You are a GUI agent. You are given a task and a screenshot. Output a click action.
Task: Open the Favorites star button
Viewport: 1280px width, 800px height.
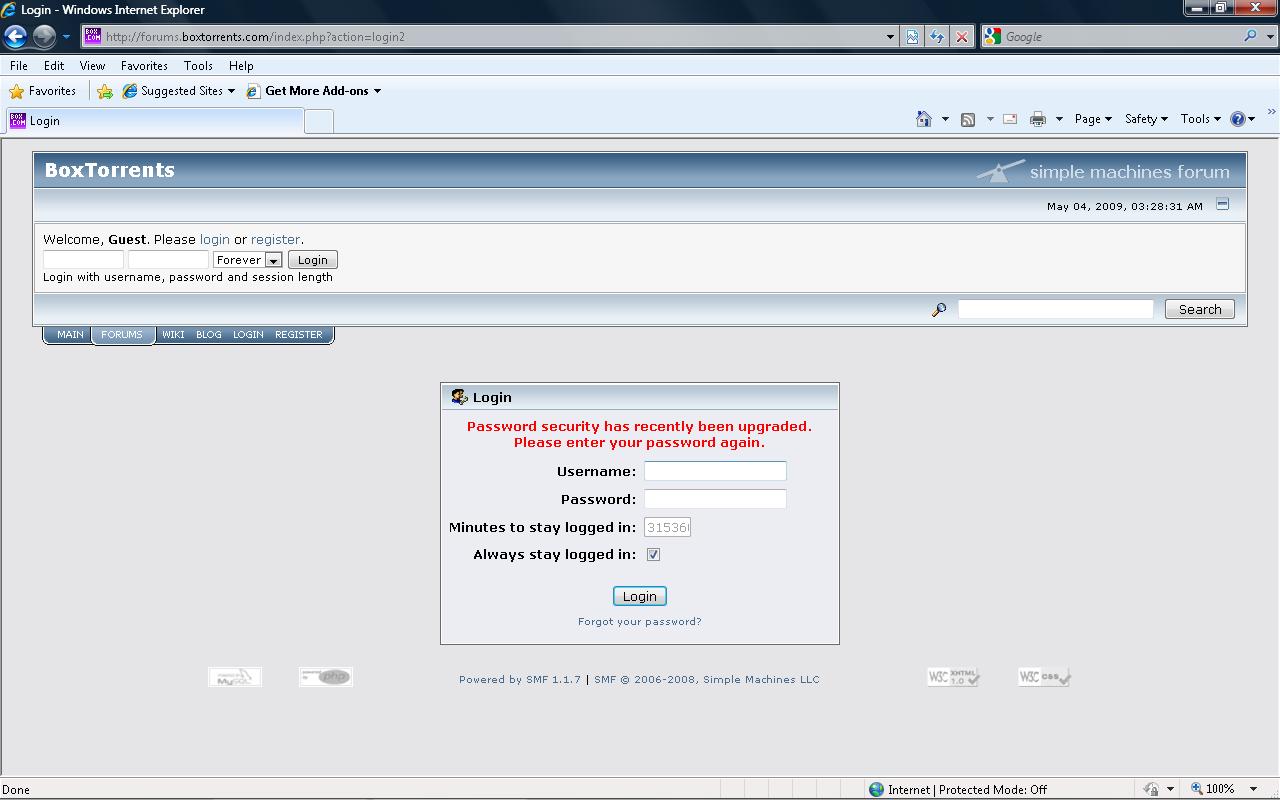(x=43, y=91)
